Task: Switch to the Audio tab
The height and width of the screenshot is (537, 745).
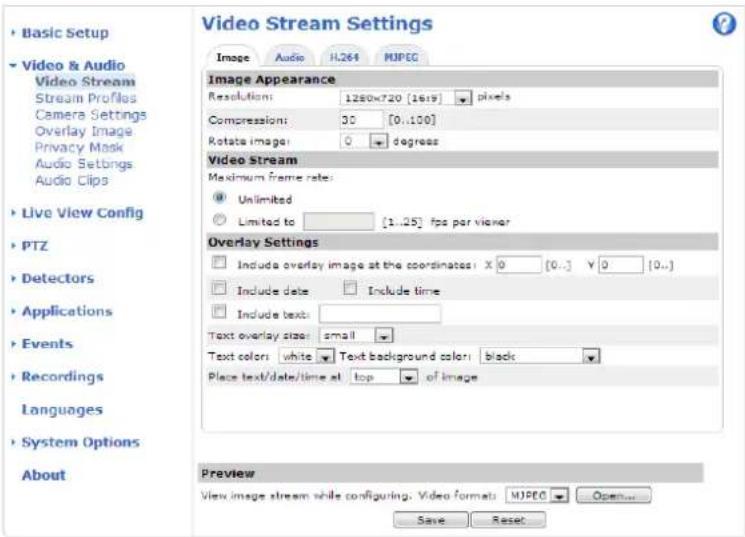Action: click(289, 58)
